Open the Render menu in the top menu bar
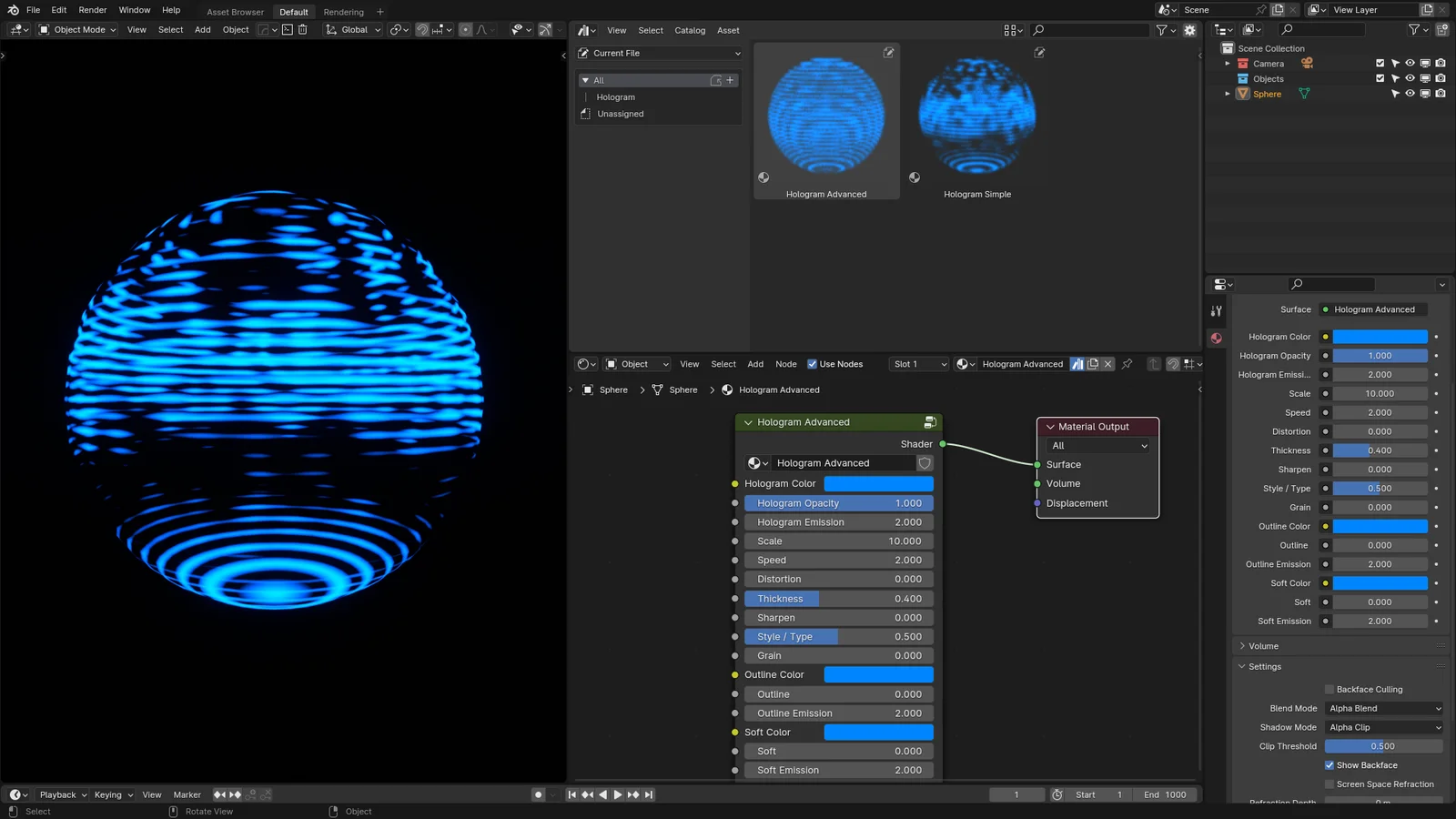Viewport: 1456px width, 819px height. point(92,10)
